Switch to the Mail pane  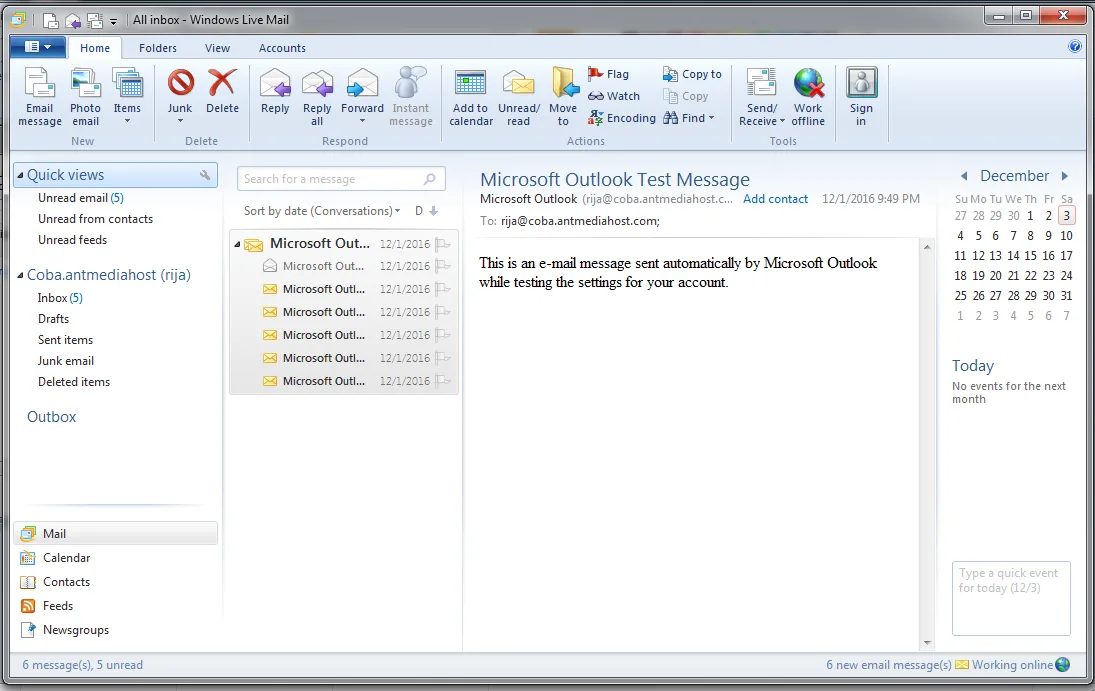pos(115,534)
